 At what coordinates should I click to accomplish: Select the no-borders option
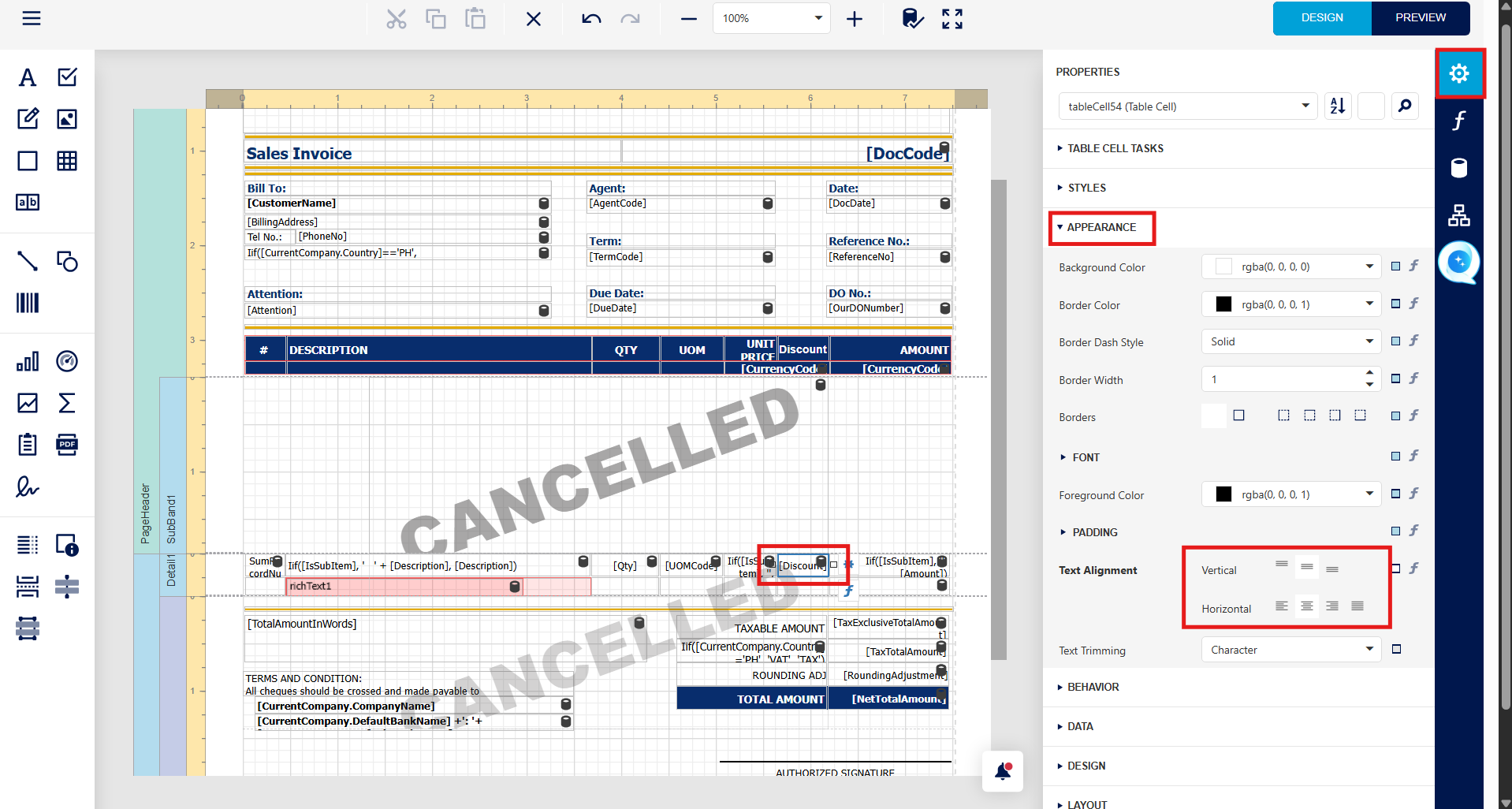(x=1214, y=416)
